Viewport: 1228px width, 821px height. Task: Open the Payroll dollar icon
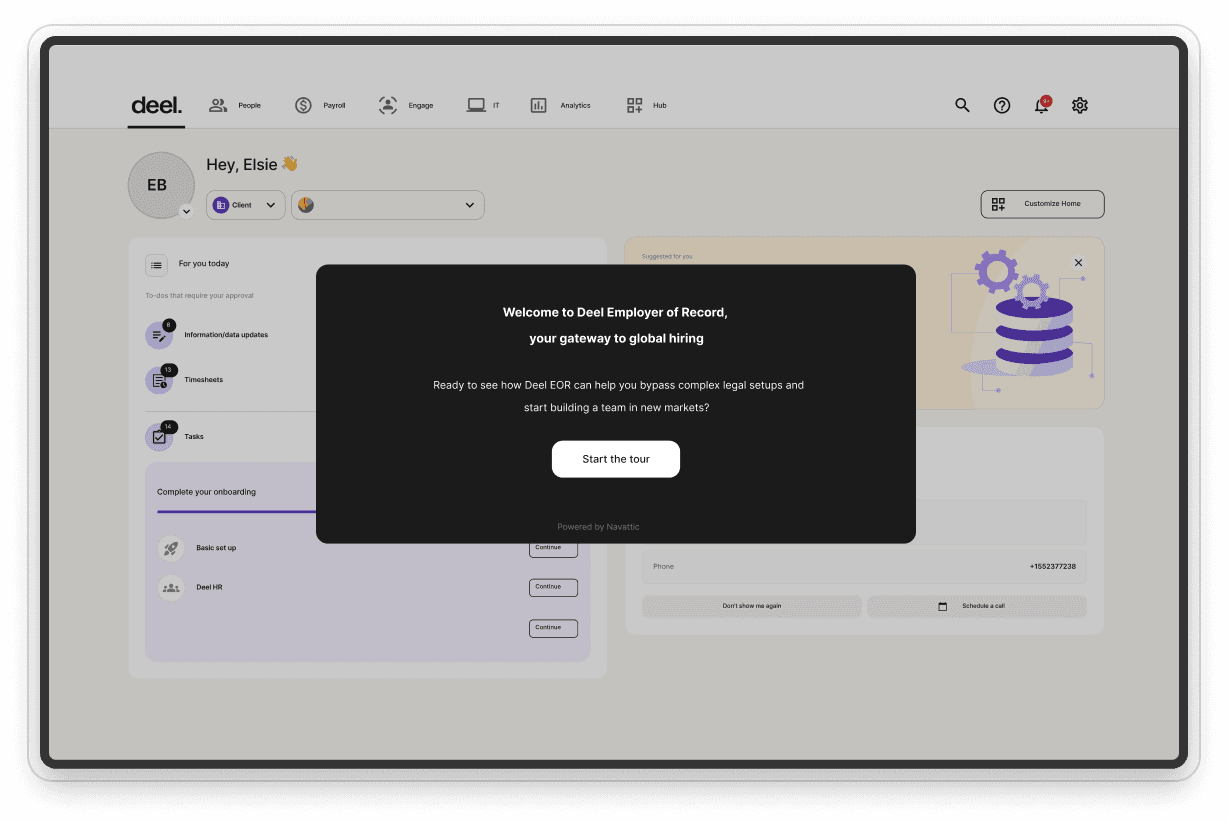(x=303, y=105)
